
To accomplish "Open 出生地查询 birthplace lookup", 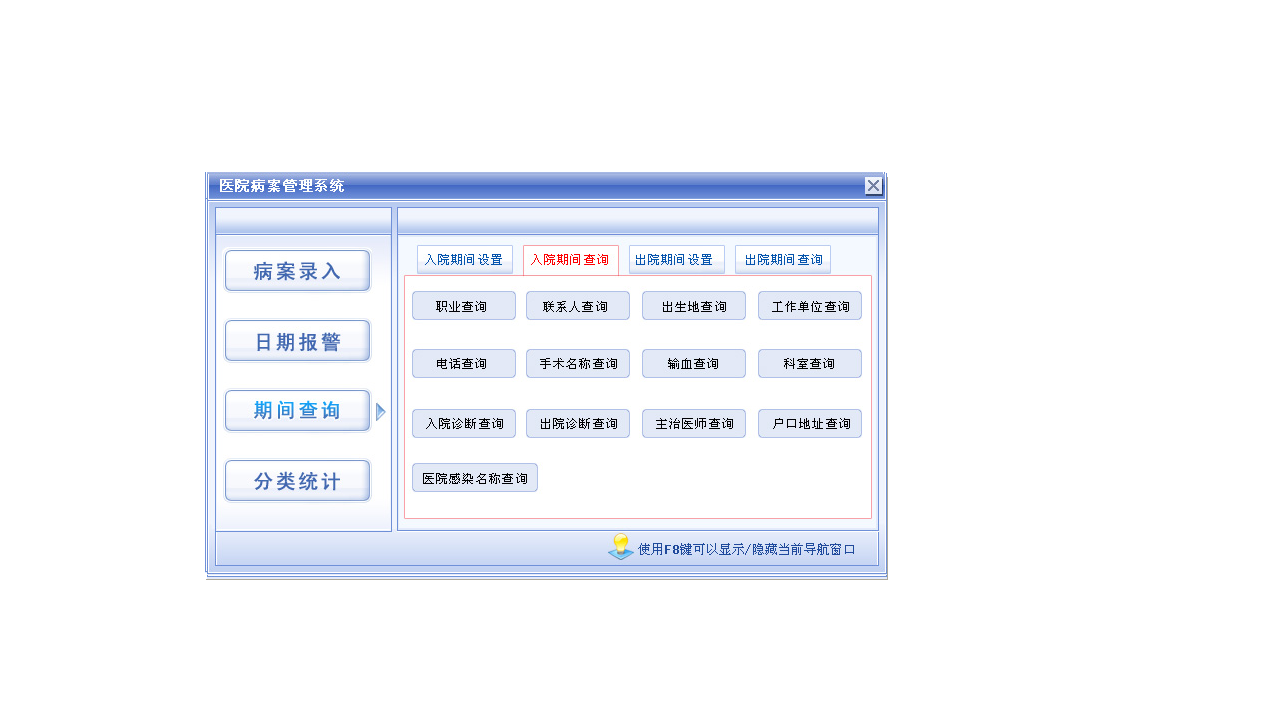I will point(693,305).
